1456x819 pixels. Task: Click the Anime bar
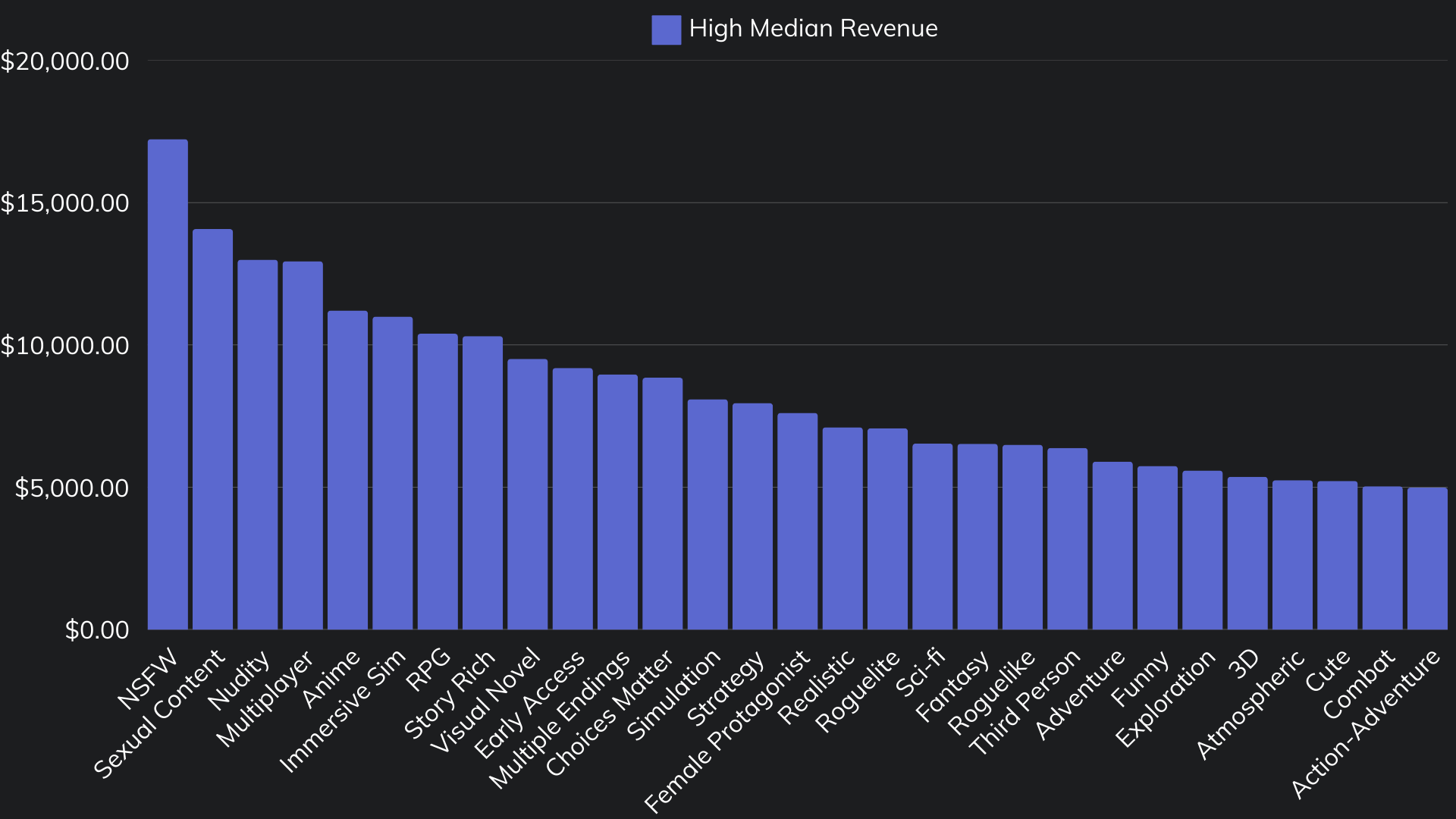(347, 470)
